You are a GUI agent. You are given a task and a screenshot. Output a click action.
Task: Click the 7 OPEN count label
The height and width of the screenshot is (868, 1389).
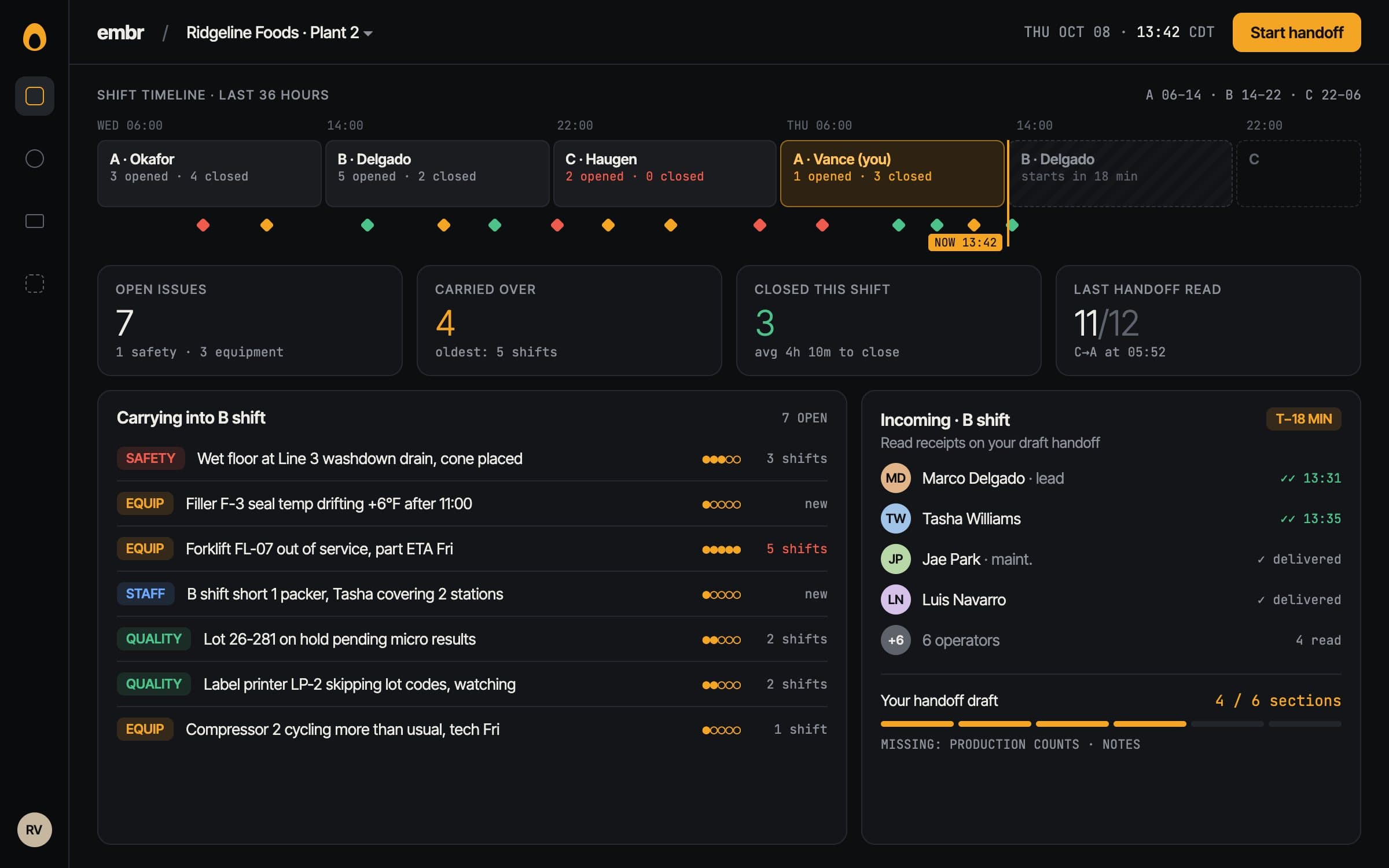pyautogui.click(x=804, y=418)
